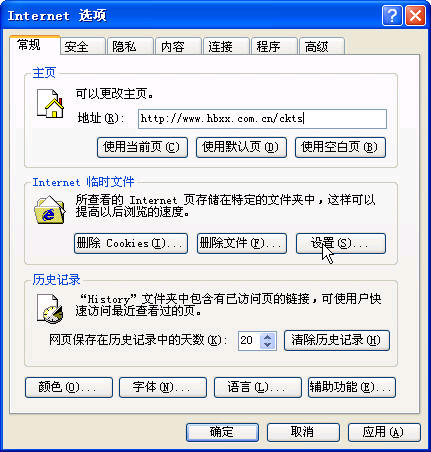
Task: Click the history clock page icon
Action: 50,308
